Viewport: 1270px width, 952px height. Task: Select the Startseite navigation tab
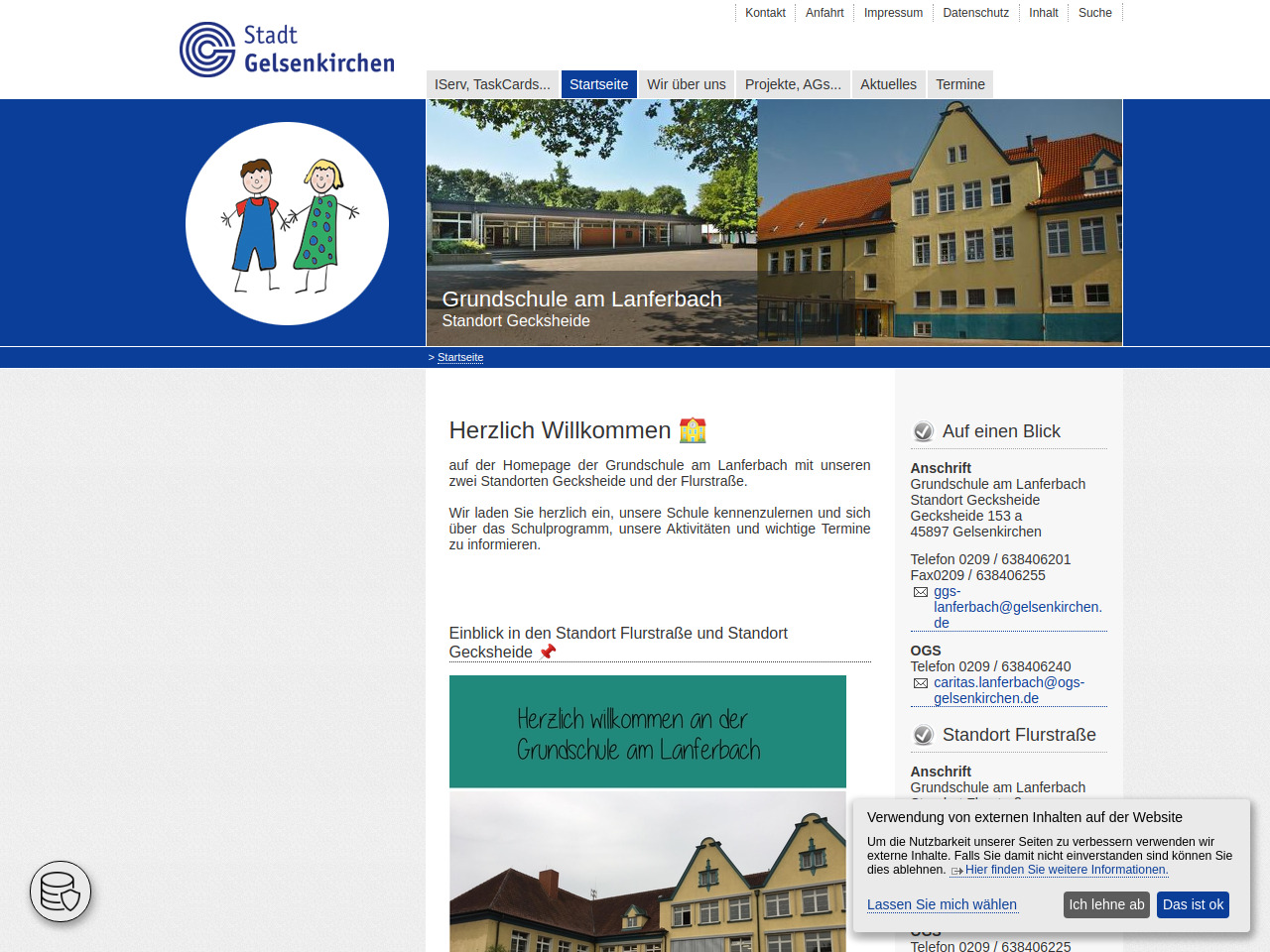(598, 84)
